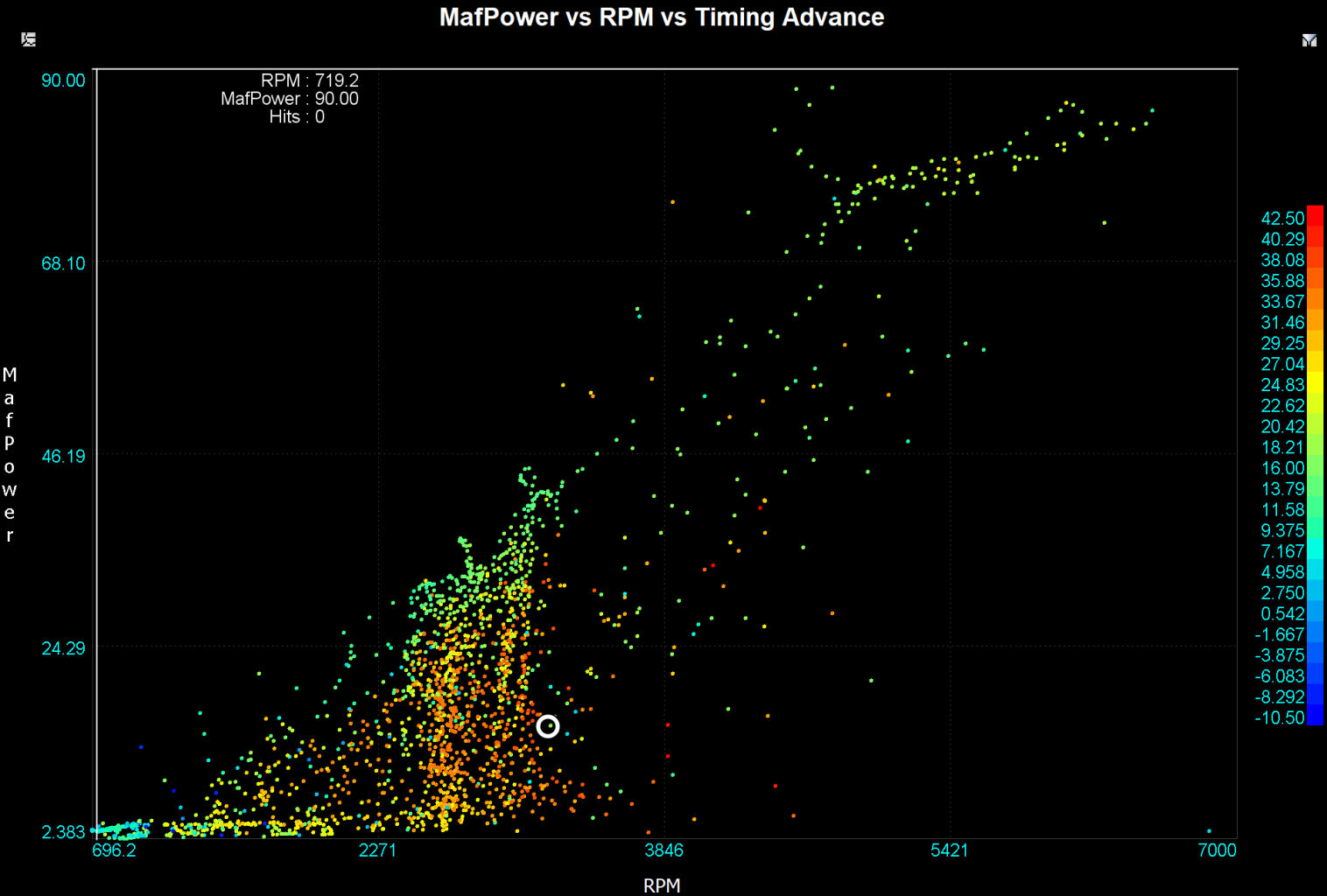Click the 3846 RPM axis tick label
The image size is (1327, 896).
(x=663, y=850)
